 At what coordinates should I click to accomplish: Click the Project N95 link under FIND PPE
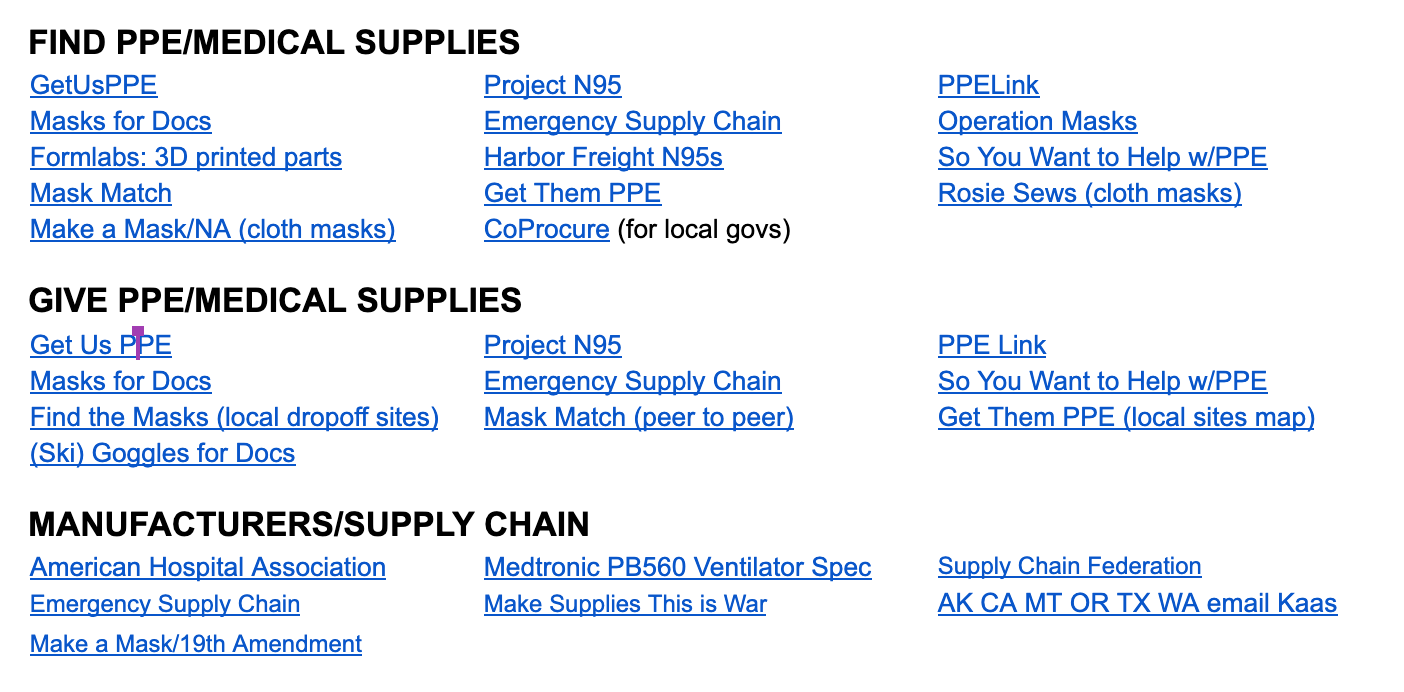point(552,85)
